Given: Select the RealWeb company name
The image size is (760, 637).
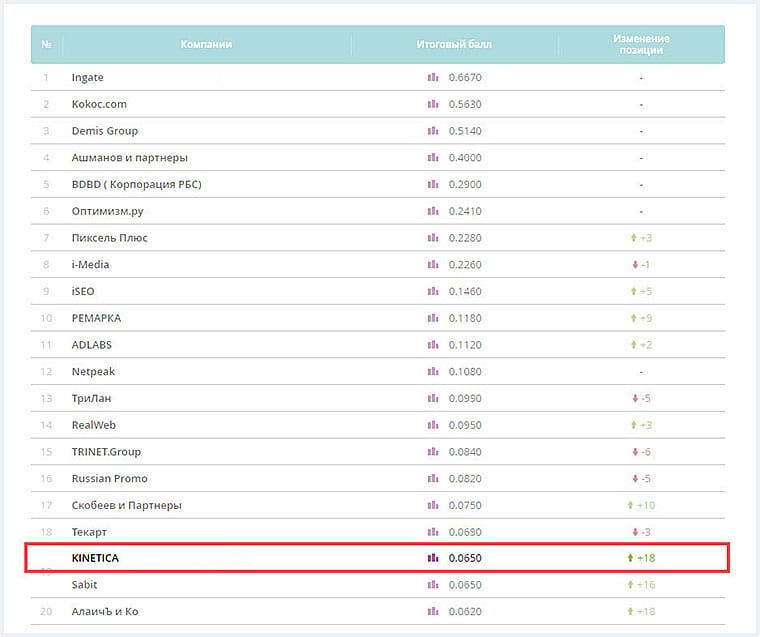Looking at the screenshot, I should pos(94,425).
